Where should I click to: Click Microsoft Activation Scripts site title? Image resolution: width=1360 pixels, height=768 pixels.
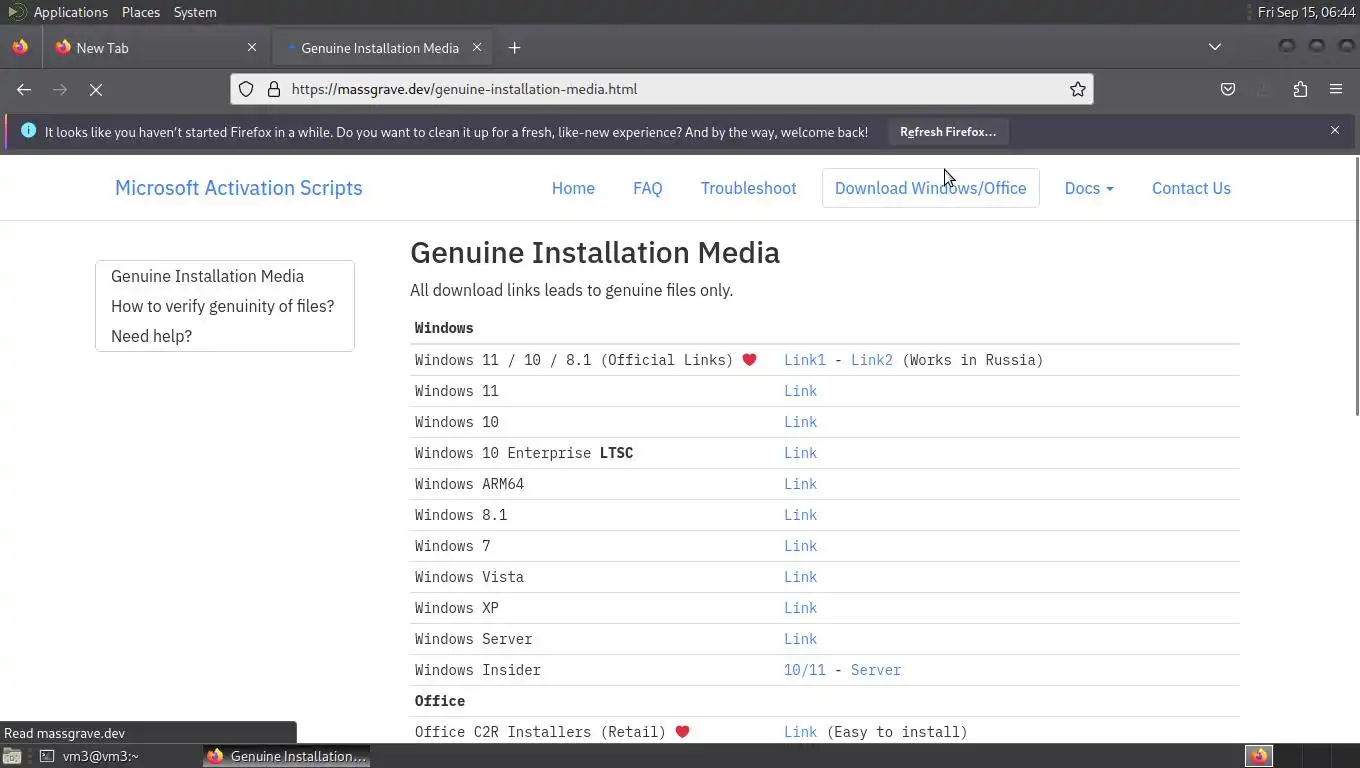click(238, 188)
